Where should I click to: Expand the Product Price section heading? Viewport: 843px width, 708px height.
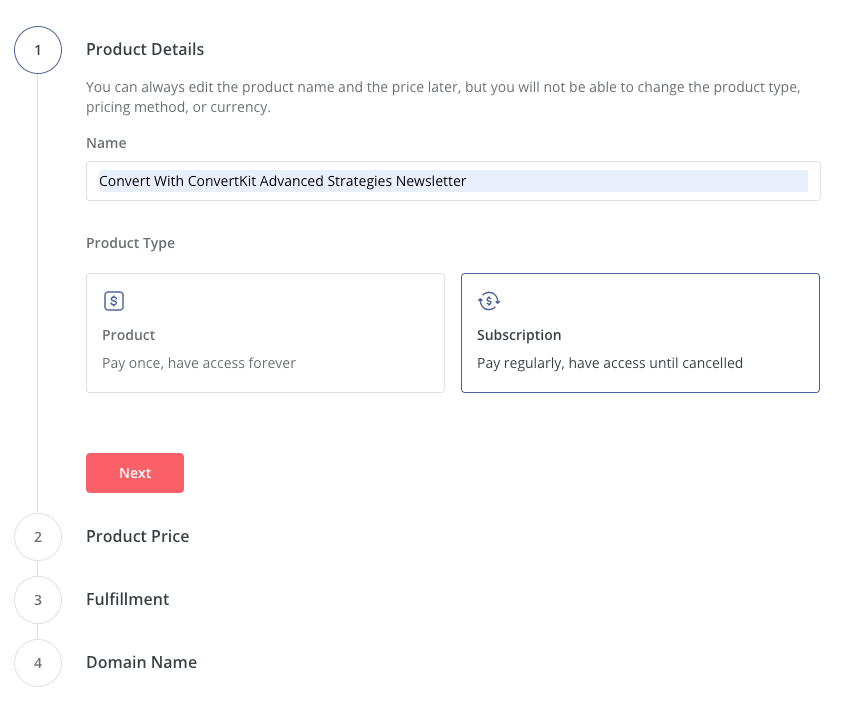[138, 537]
